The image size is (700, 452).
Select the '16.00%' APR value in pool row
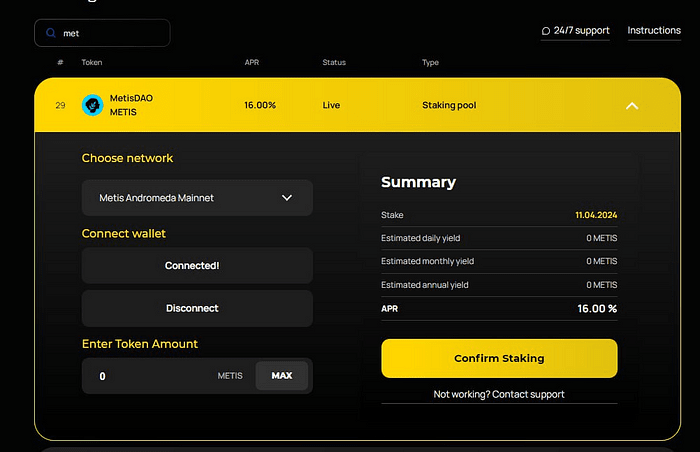[260, 105]
